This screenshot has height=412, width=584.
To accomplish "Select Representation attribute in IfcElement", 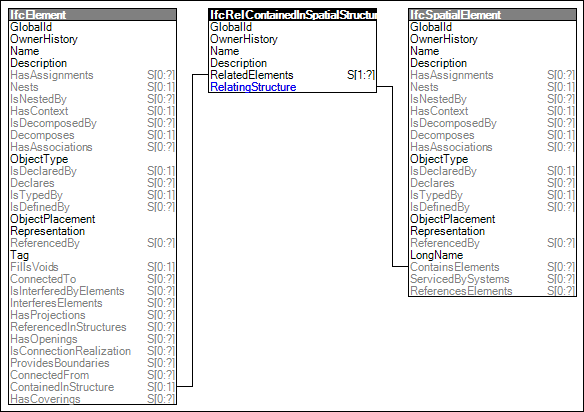I will pos(92,231).
